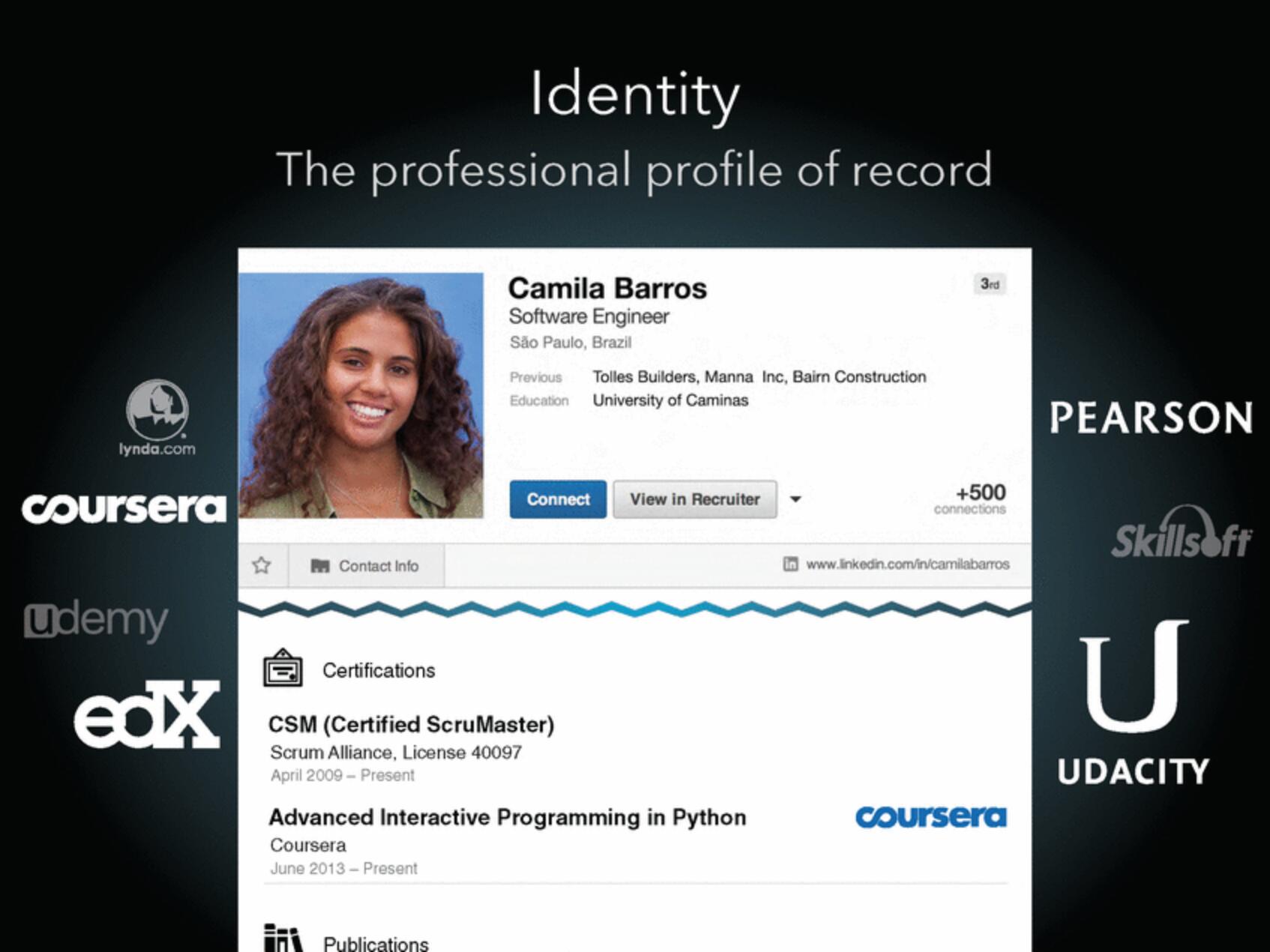Click the lynda.com logo
Viewport: 1270px width, 952px height.
(x=157, y=418)
